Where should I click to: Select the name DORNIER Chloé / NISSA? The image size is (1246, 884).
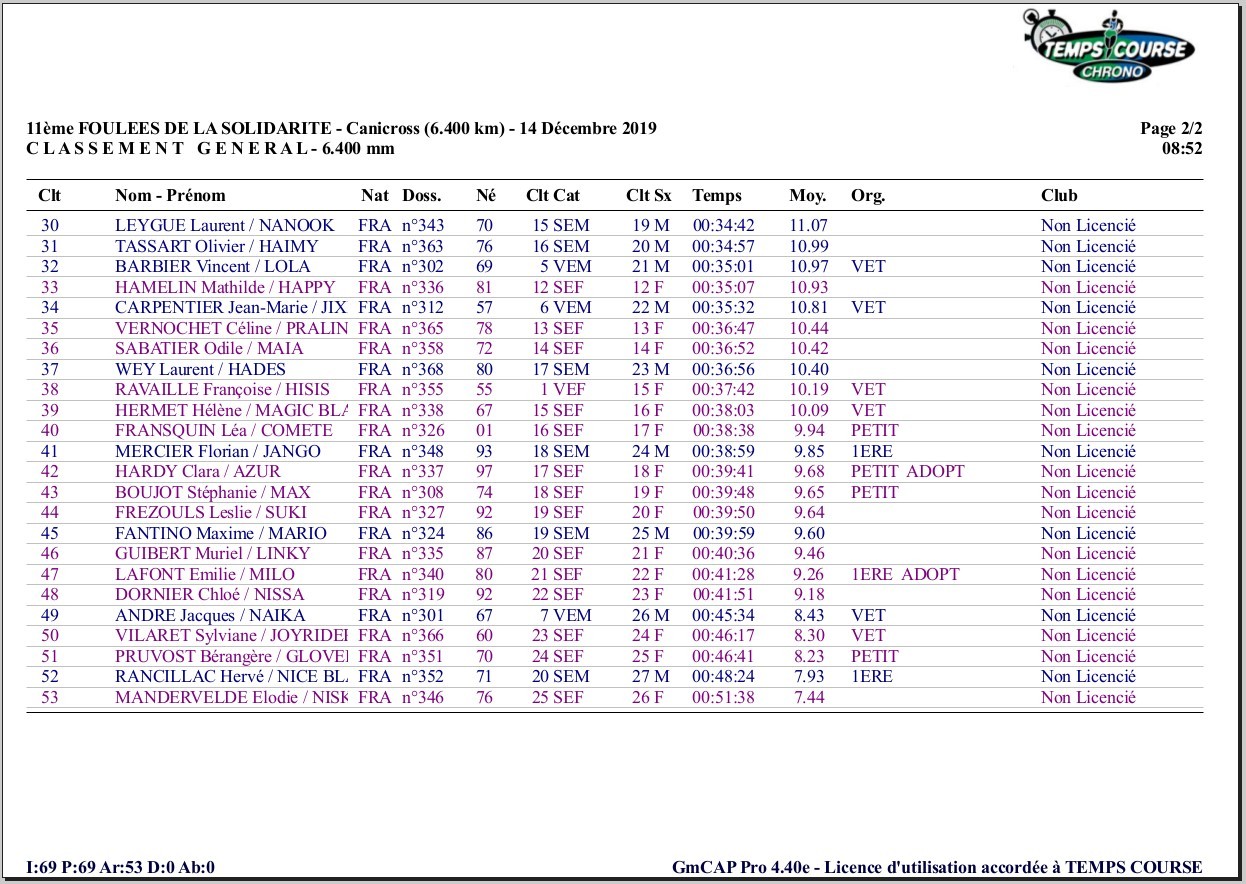pyautogui.click(x=211, y=595)
